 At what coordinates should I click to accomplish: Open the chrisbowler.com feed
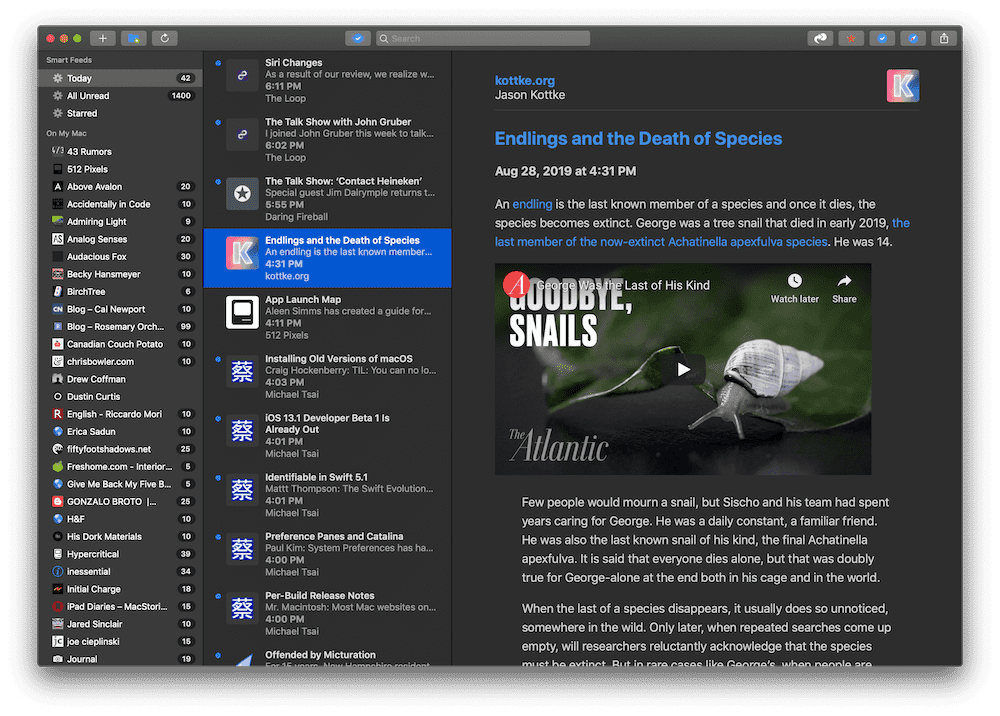pos(120,362)
